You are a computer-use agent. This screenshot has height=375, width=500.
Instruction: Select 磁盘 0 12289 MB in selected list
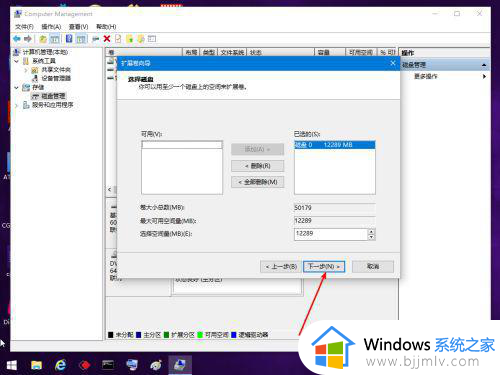click(335, 145)
